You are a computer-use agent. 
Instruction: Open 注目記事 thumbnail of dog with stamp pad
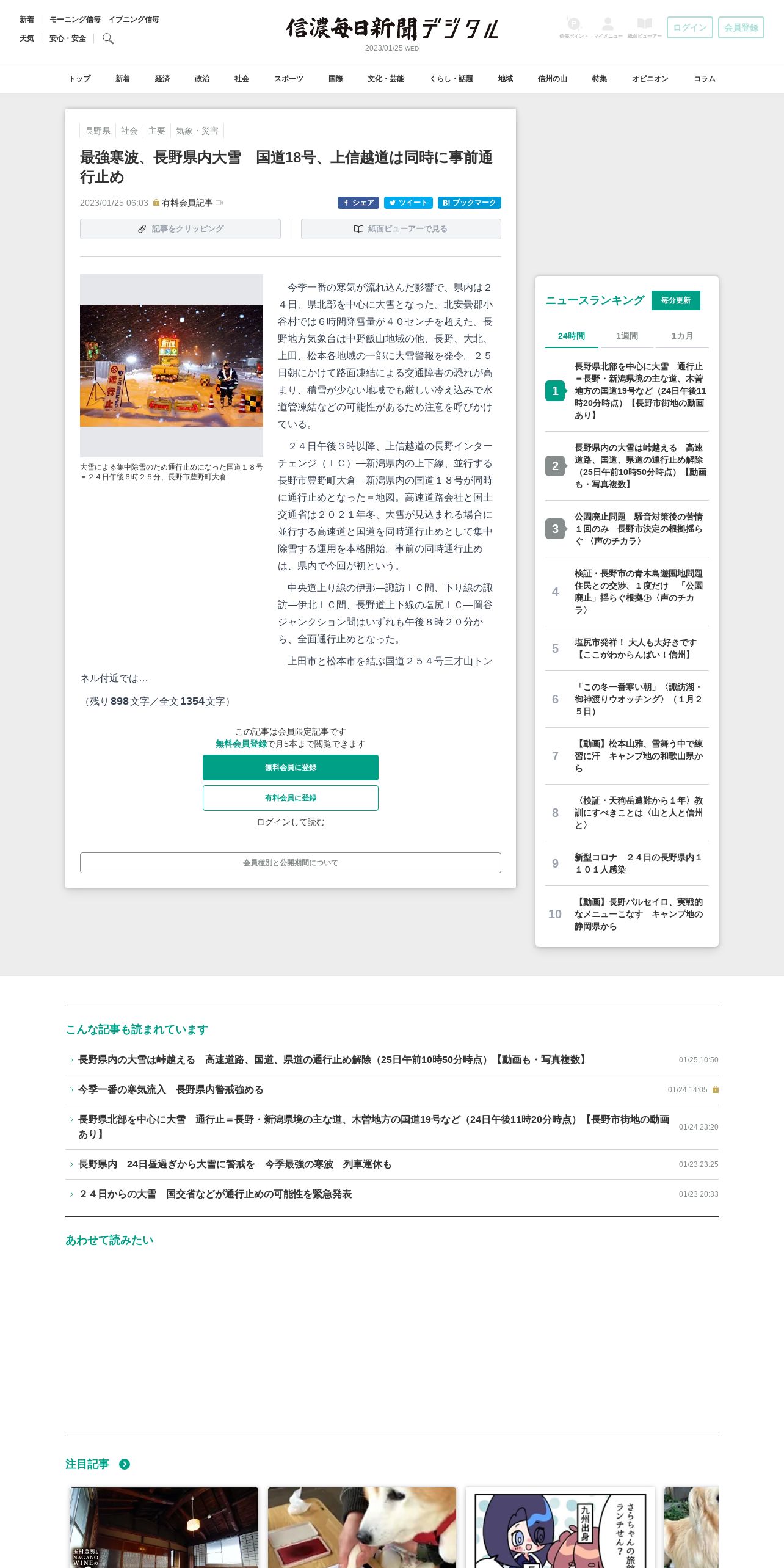coord(362,1528)
